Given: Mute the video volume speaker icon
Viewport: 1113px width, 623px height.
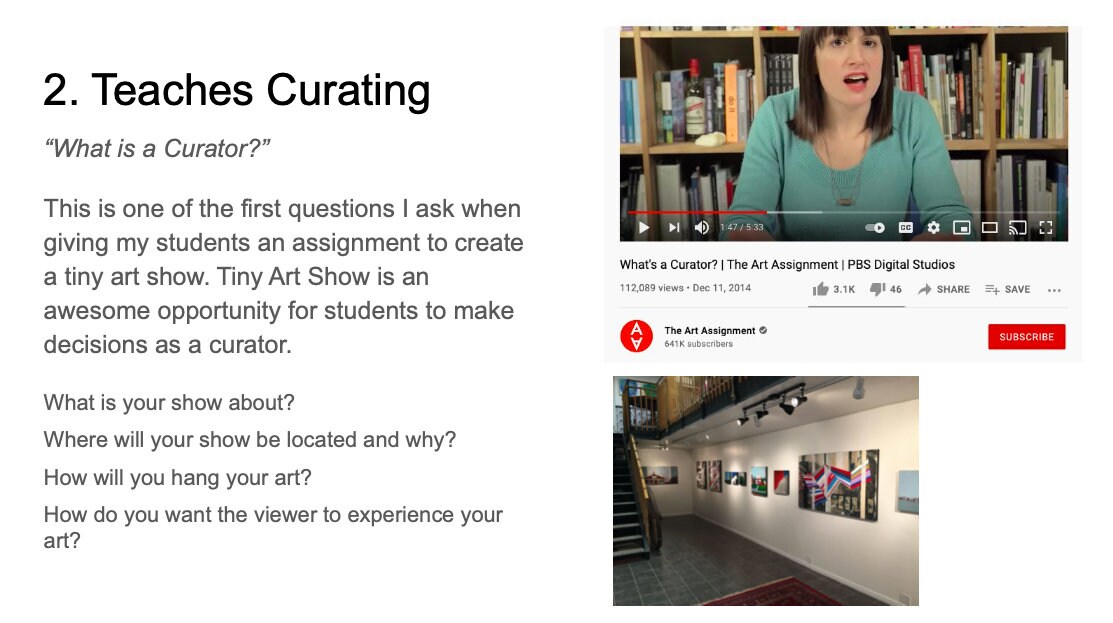Looking at the screenshot, I should pyautogui.click(x=701, y=227).
